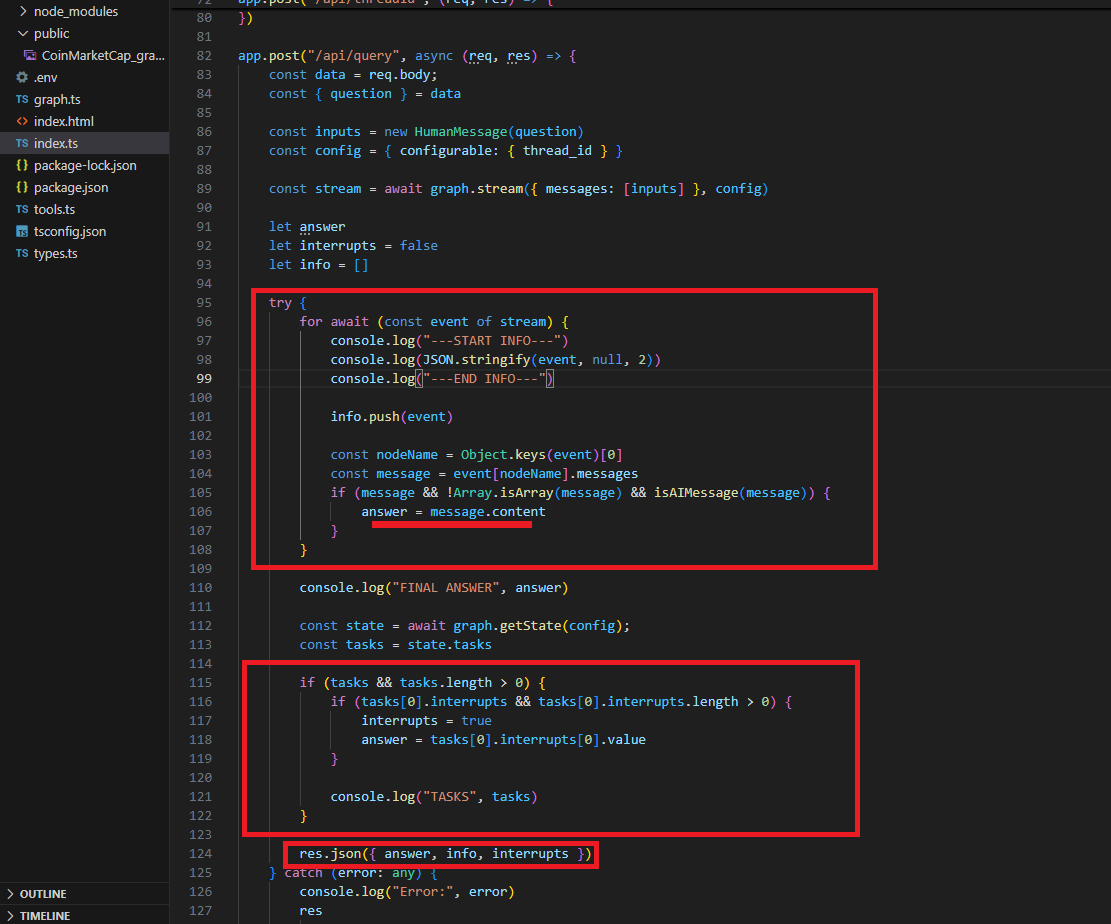Click the TS icon beside tools.ts

tap(22, 209)
